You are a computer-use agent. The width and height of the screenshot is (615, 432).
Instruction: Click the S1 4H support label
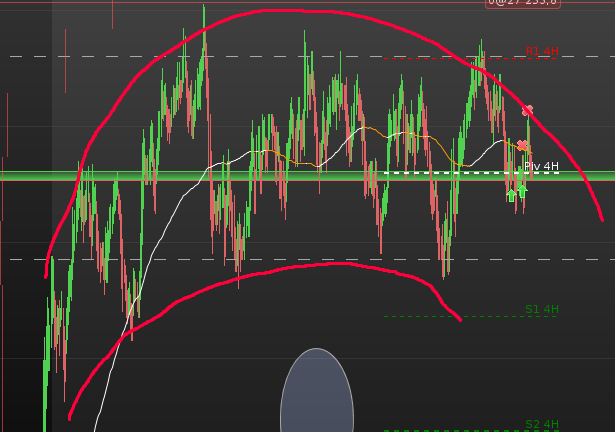pos(542,310)
